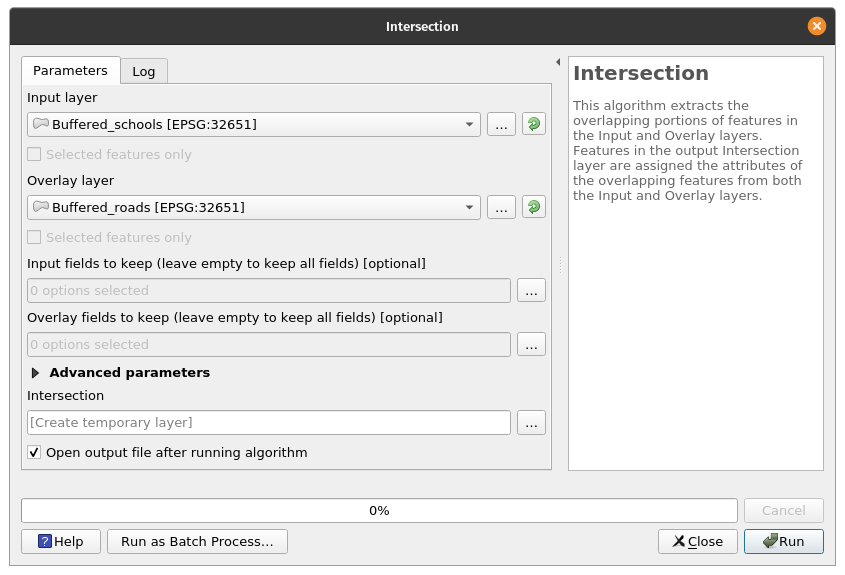Click the Create temporary layer output field
The height and width of the screenshot is (575, 845).
pyautogui.click(x=269, y=422)
